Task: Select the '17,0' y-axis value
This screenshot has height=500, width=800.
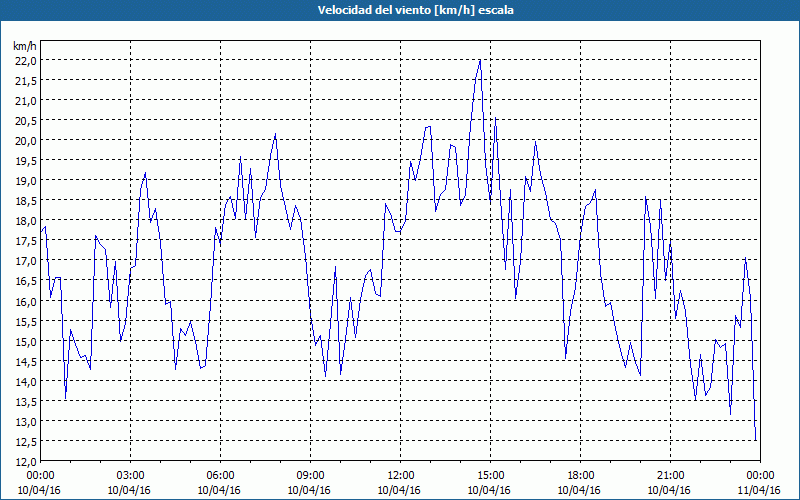Action: pyautogui.click(x=26, y=261)
